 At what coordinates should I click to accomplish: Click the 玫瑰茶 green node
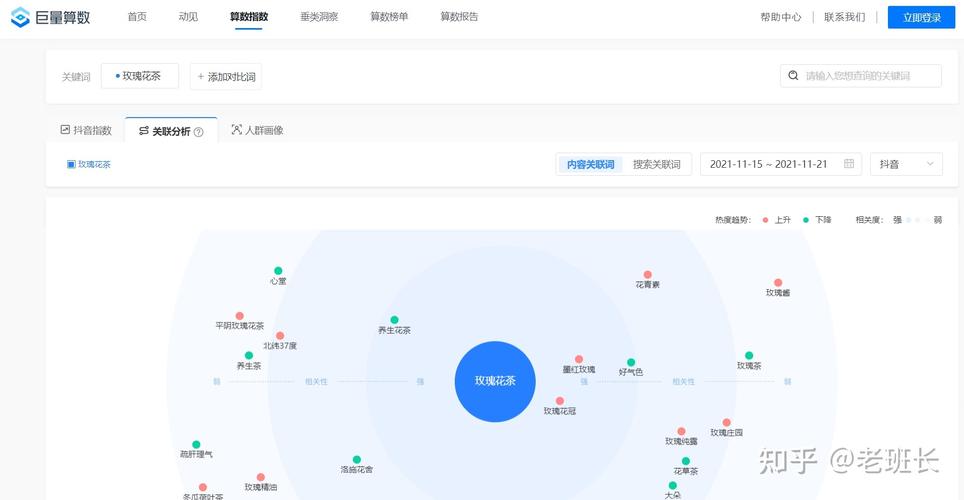point(749,355)
